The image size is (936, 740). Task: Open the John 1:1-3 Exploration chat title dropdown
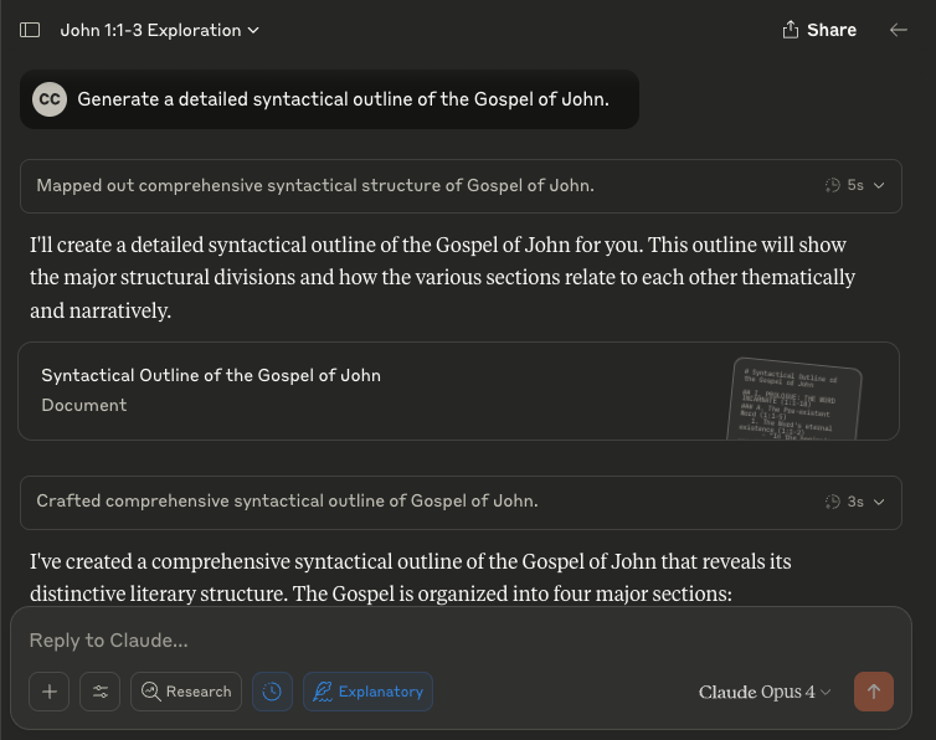point(160,30)
